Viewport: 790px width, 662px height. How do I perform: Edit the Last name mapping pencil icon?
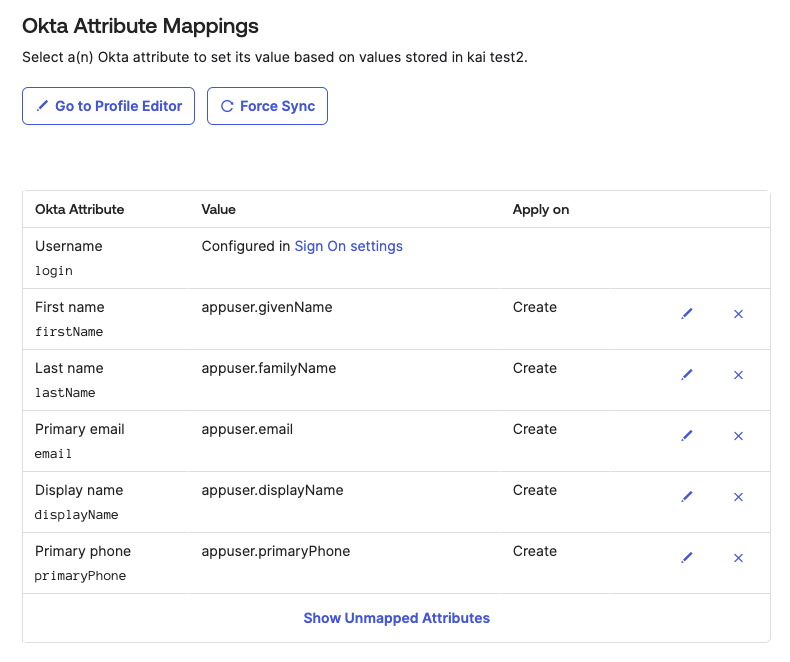coord(687,375)
